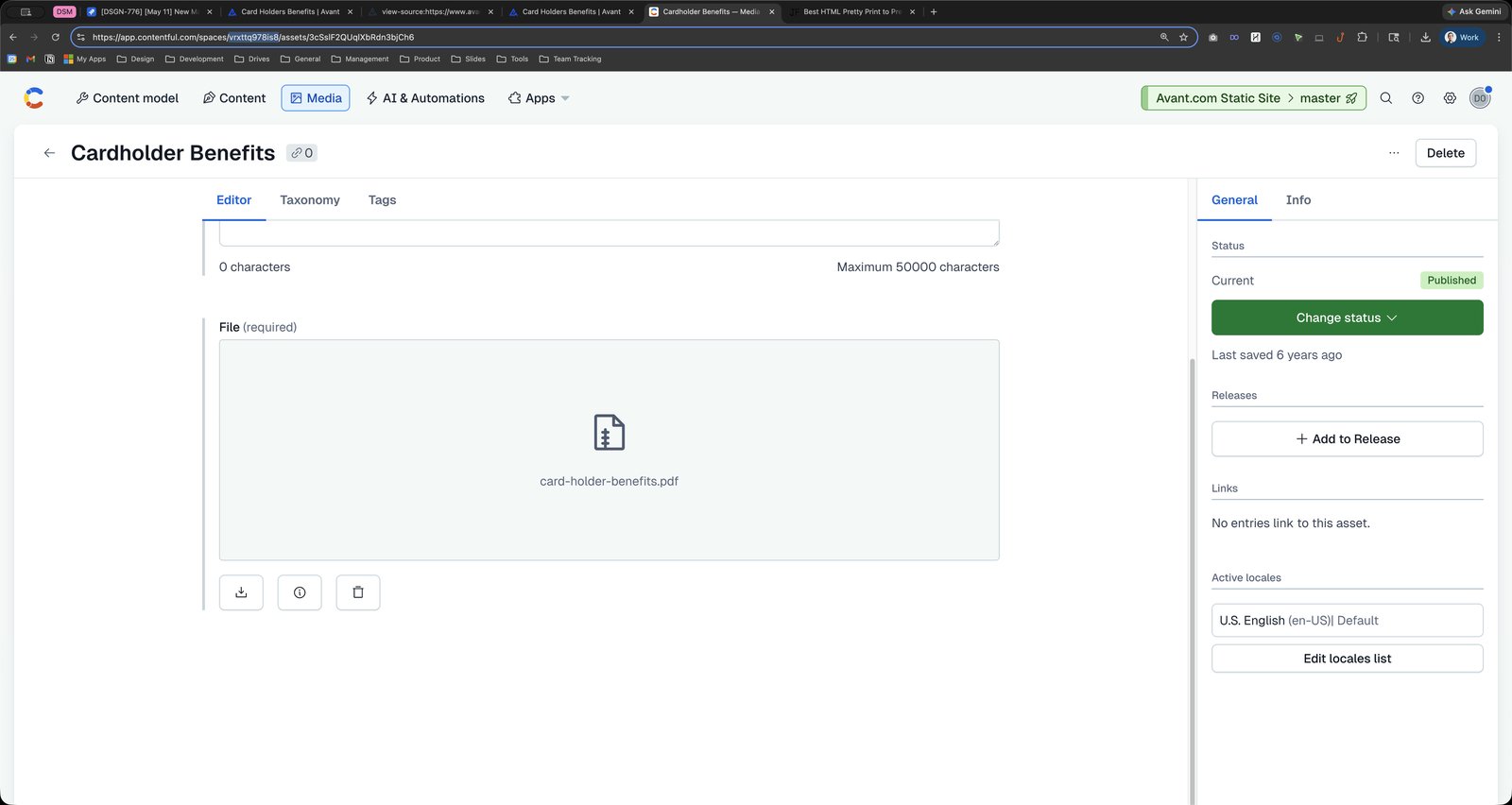Show file info with the info icon button
The image size is (1512, 805).
pyautogui.click(x=300, y=592)
